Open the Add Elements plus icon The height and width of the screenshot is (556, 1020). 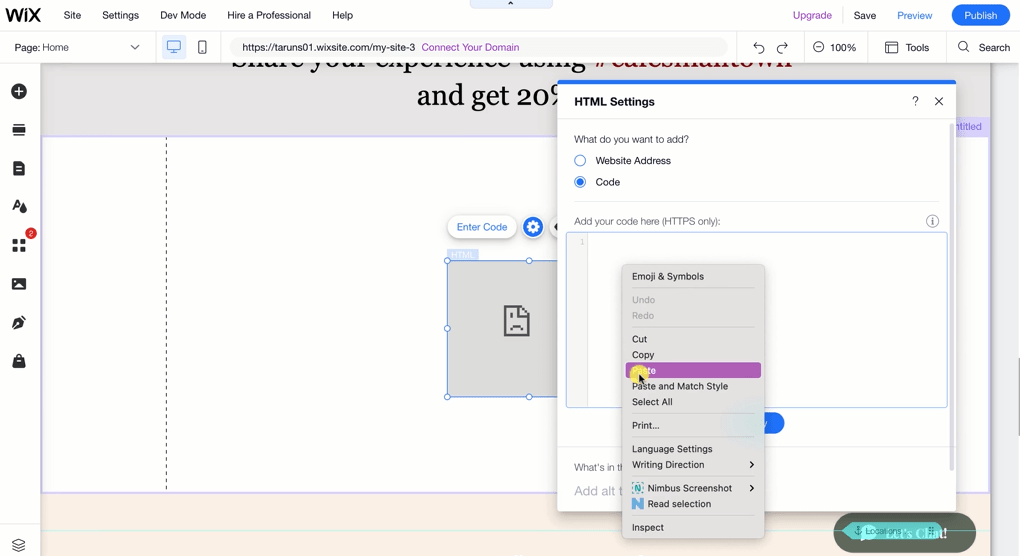(19, 91)
